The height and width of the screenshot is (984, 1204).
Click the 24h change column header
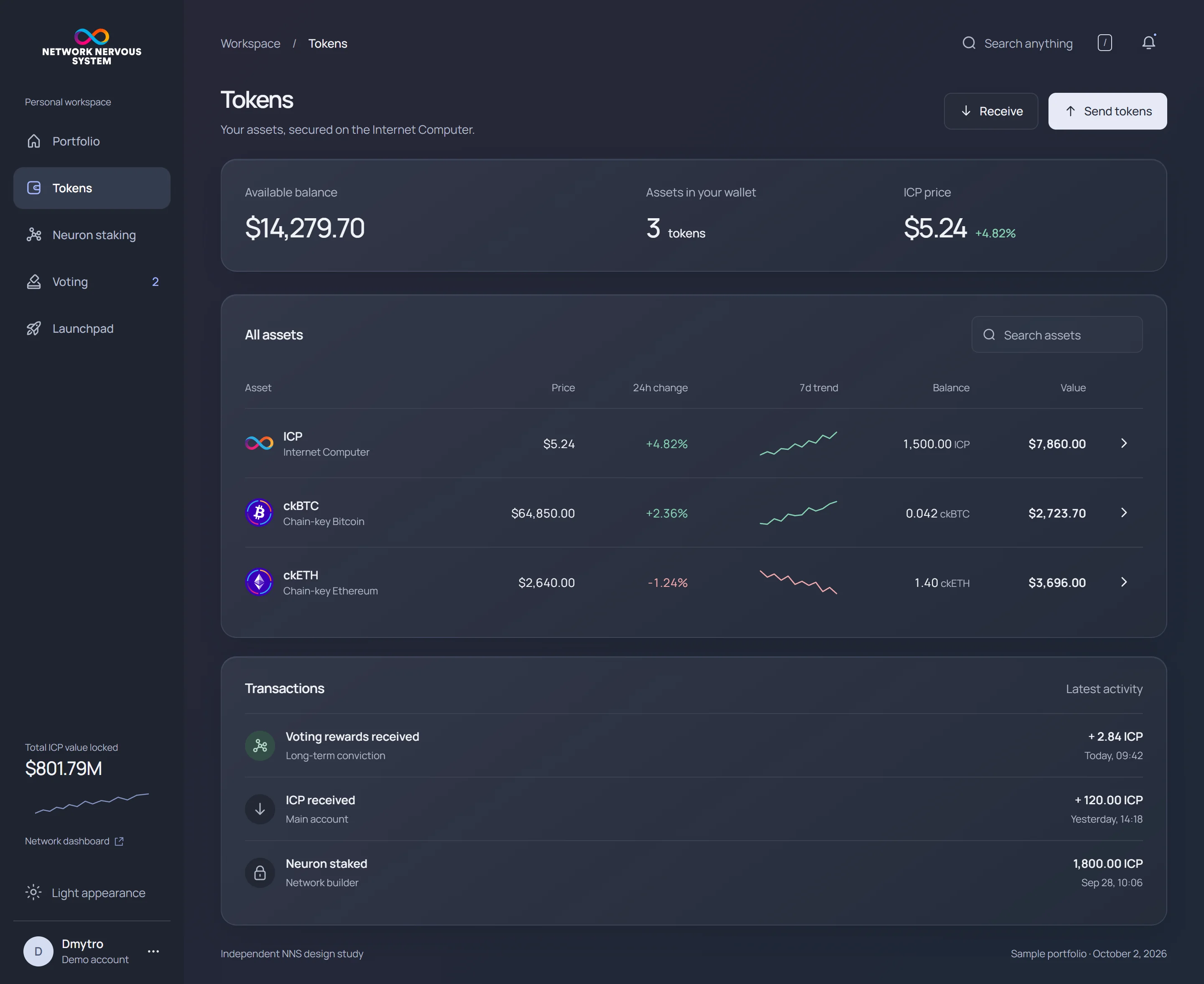pos(661,387)
